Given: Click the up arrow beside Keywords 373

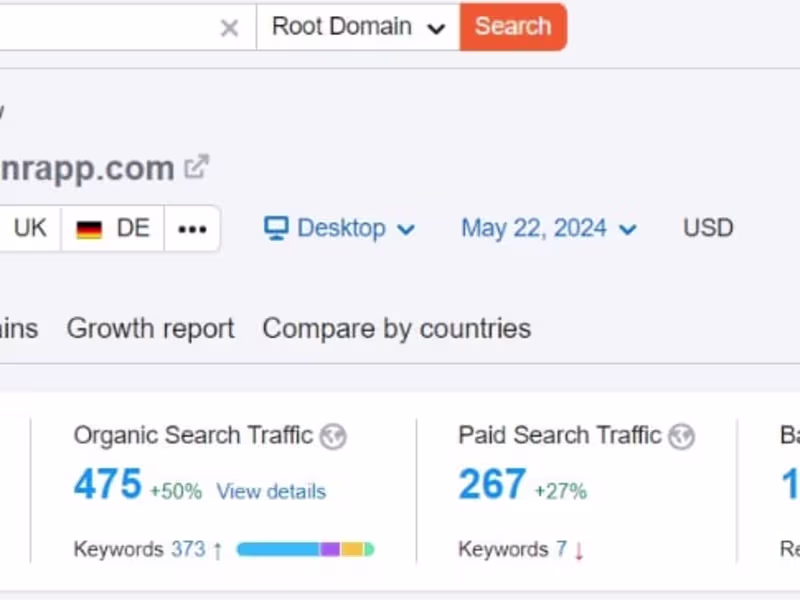Looking at the screenshot, I should 215,549.
